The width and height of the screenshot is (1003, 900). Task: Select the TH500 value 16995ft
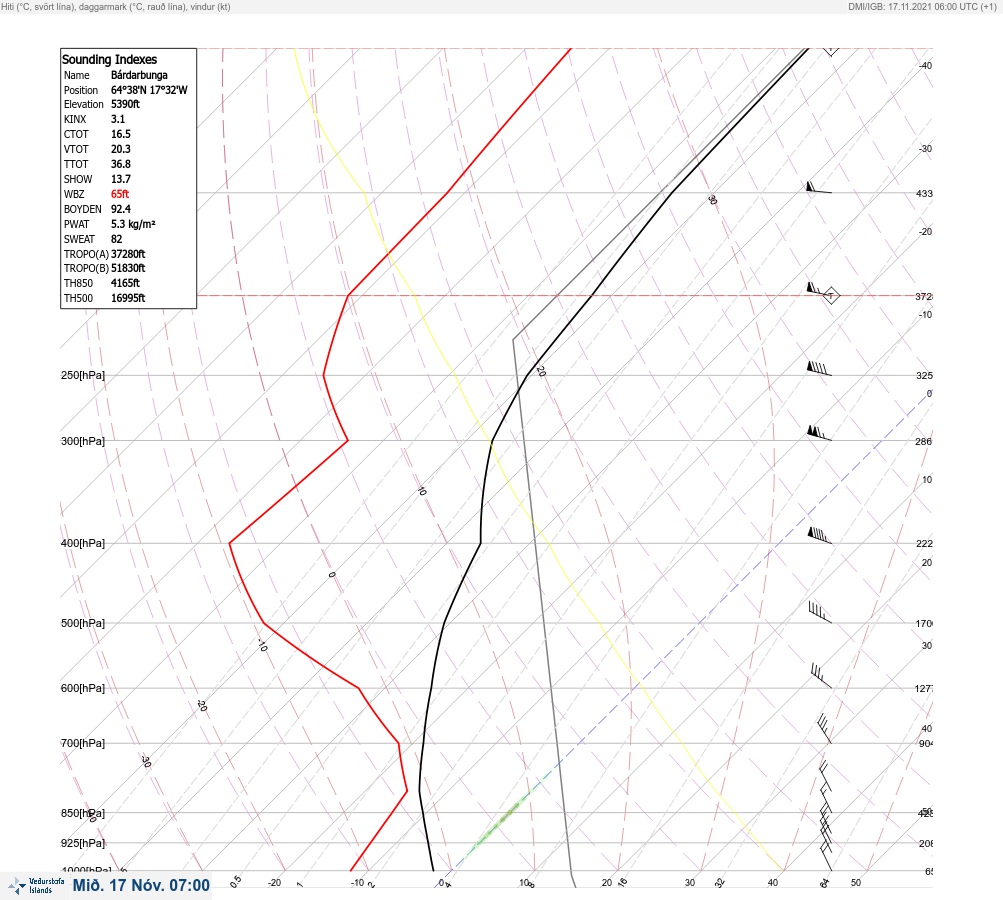point(128,298)
